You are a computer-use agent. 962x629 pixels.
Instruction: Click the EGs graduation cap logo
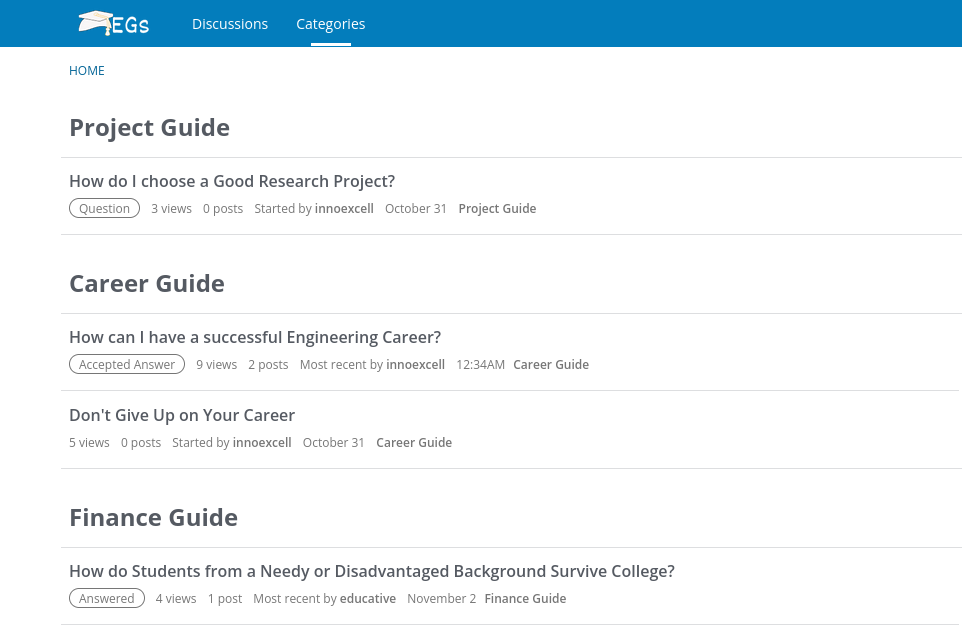112,23
